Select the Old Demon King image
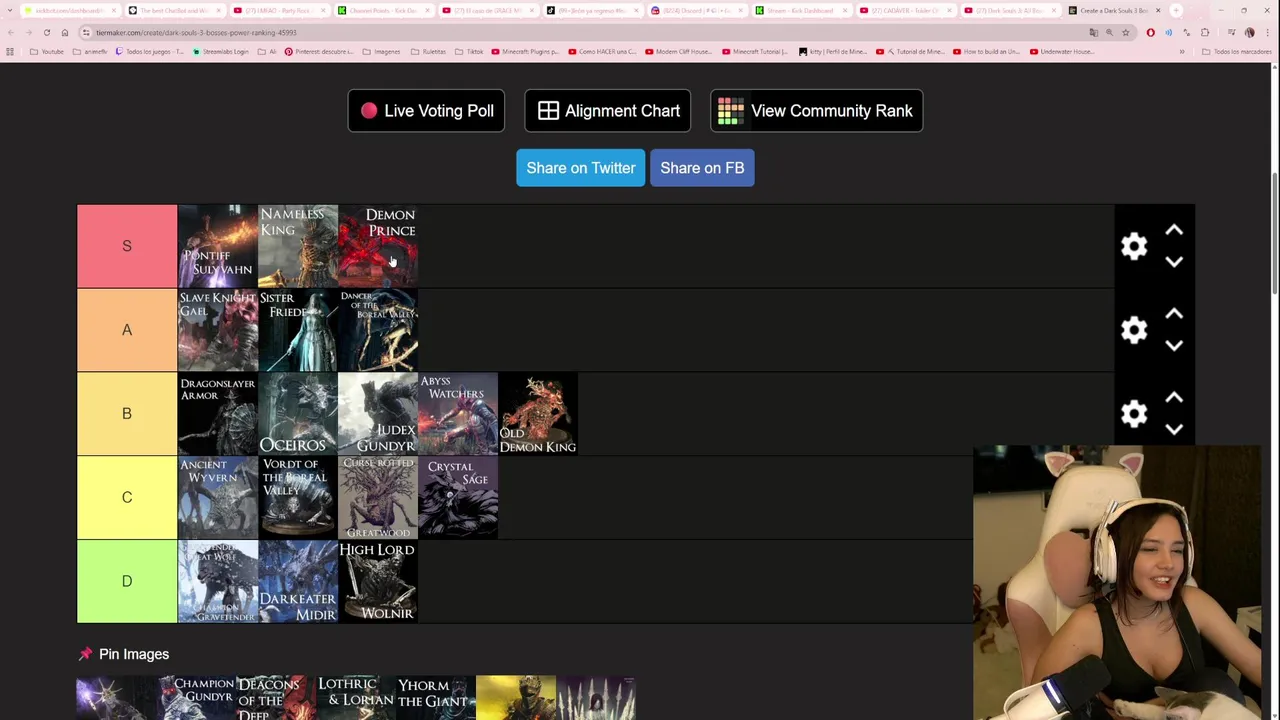The width and height of the screenshot is (1280, 720). tap(538, 414)
